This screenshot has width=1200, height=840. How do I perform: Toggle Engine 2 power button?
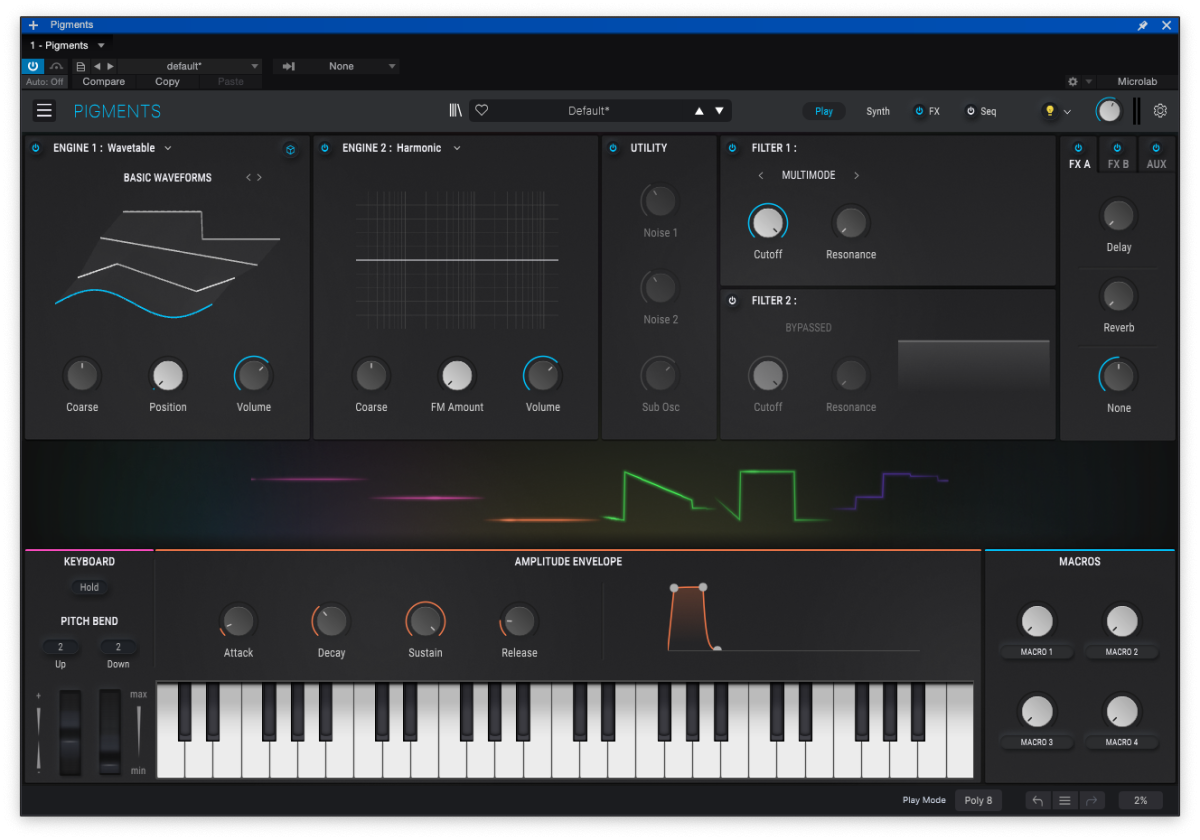tap(325, 148)
